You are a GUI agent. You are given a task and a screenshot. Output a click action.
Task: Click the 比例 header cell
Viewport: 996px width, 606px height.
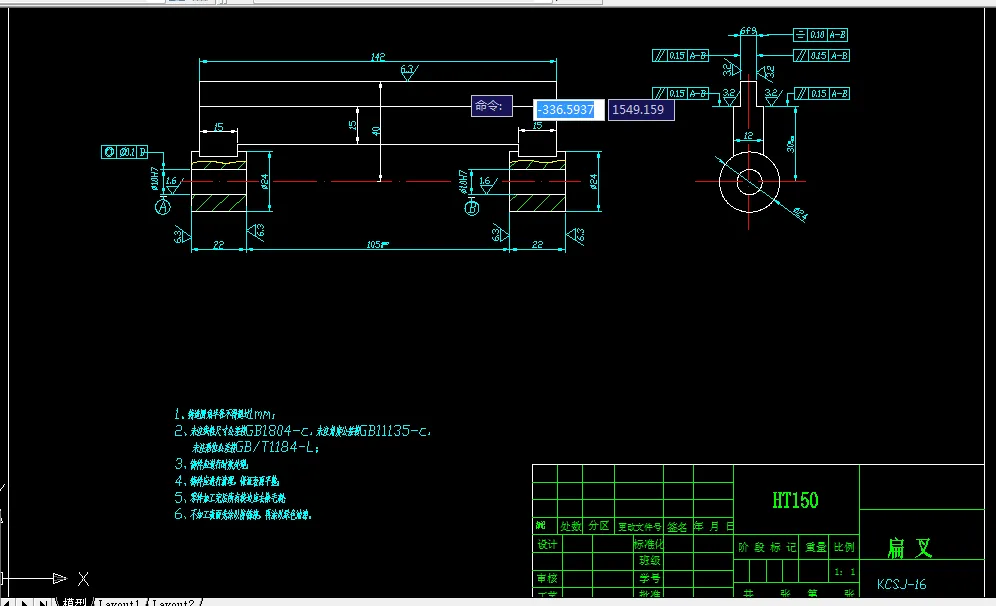coord(844,547)
